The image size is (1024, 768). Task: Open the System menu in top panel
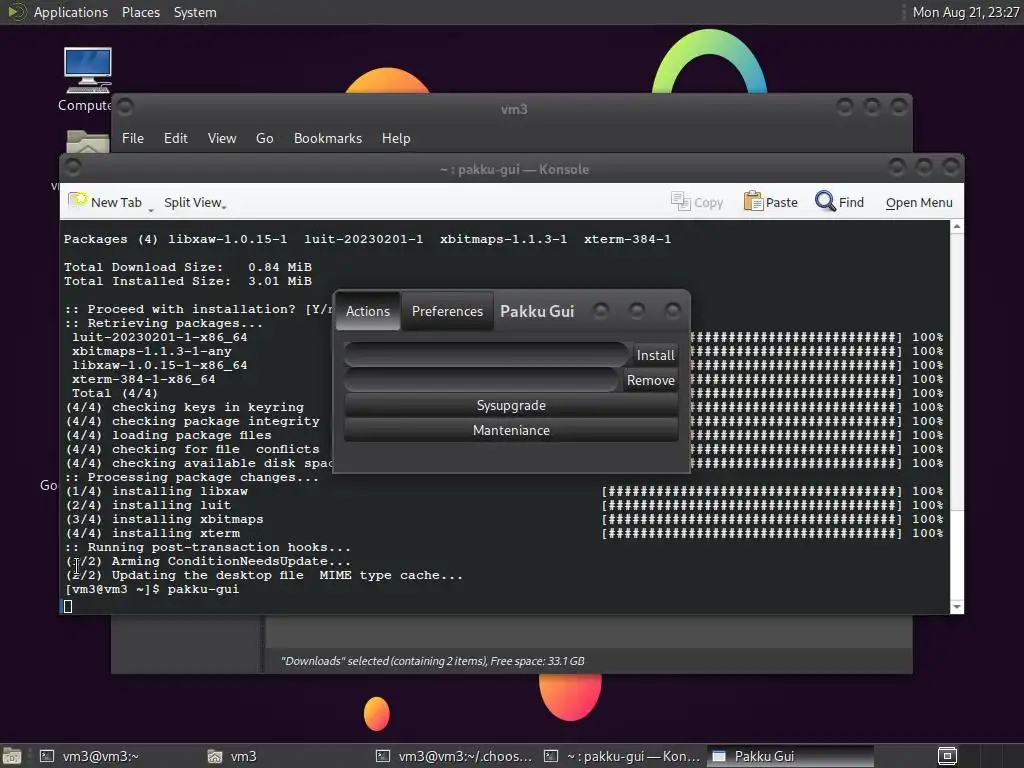195,12
